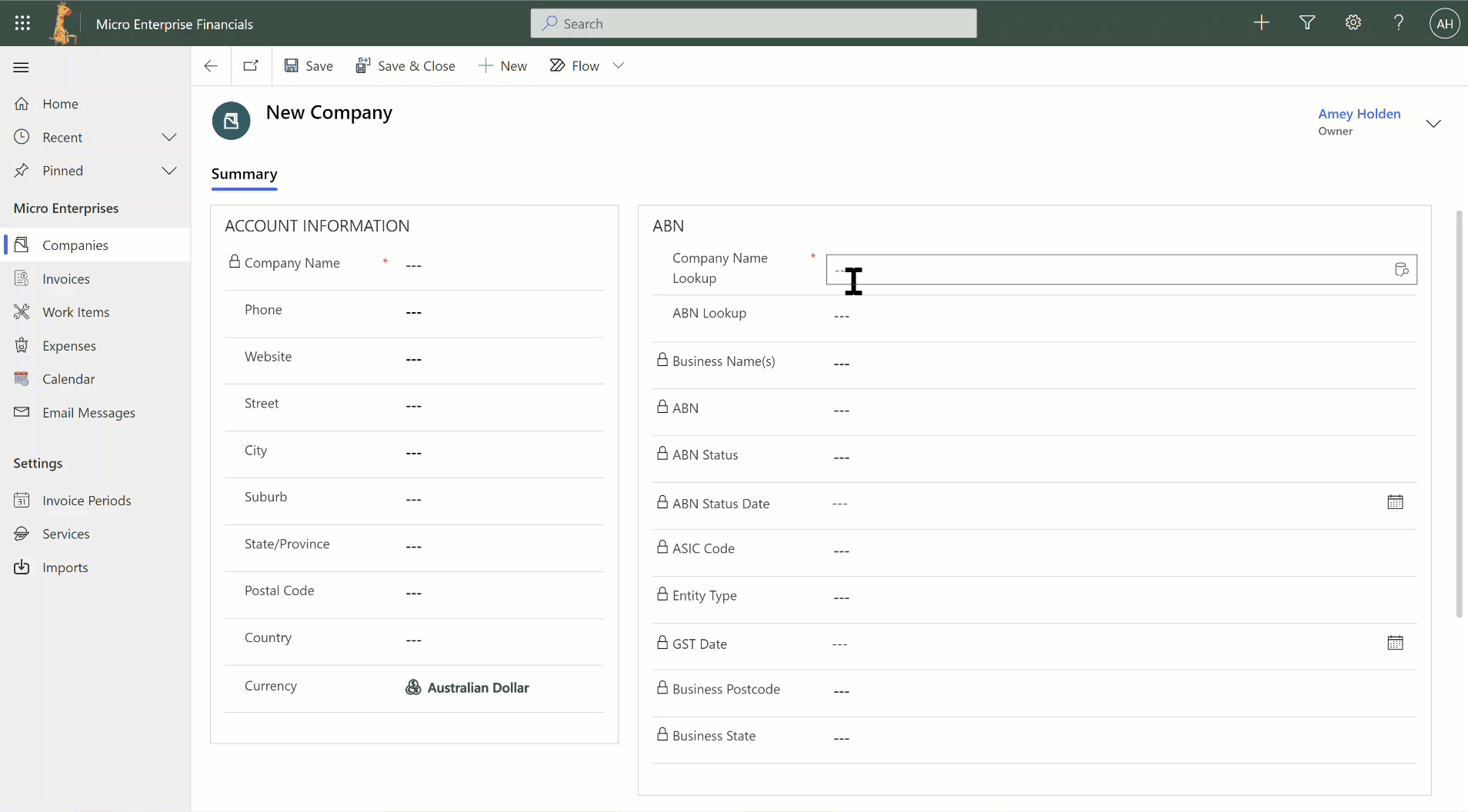Screen dimensions: 1468x812
Task: Open the help question mark icon
Action: tap(1399, 23)
